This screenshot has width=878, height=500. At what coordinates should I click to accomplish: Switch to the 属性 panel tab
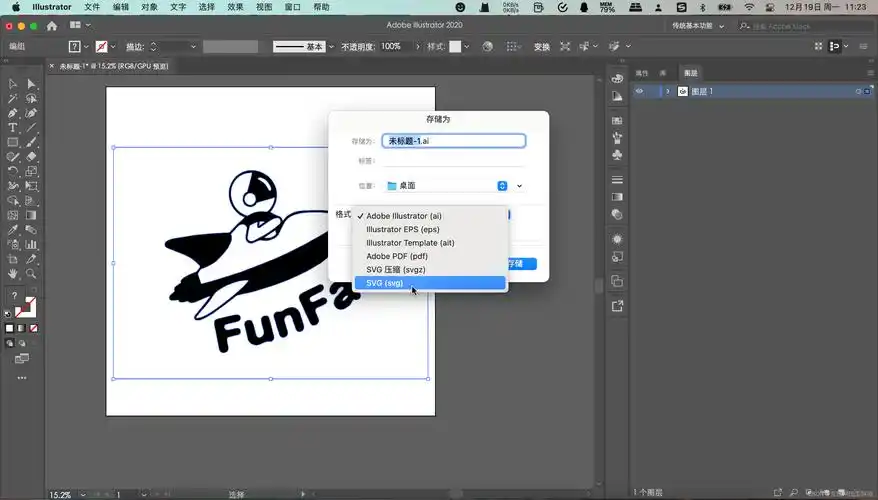(642, 73)
